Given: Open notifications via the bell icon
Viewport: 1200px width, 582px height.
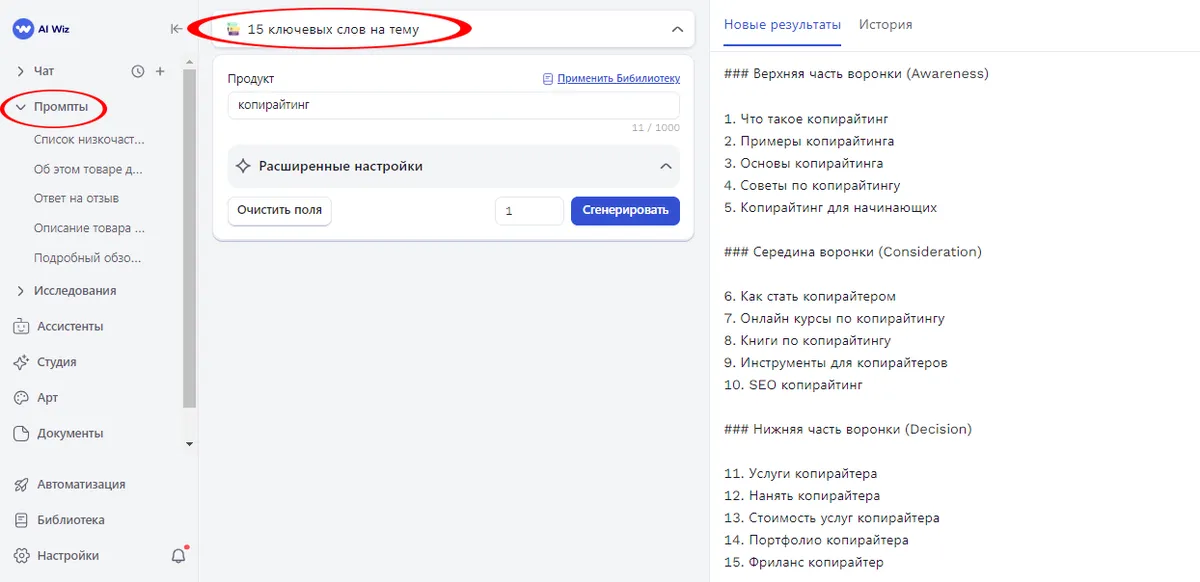Looking at the screenshot, I should coord(178,555).
